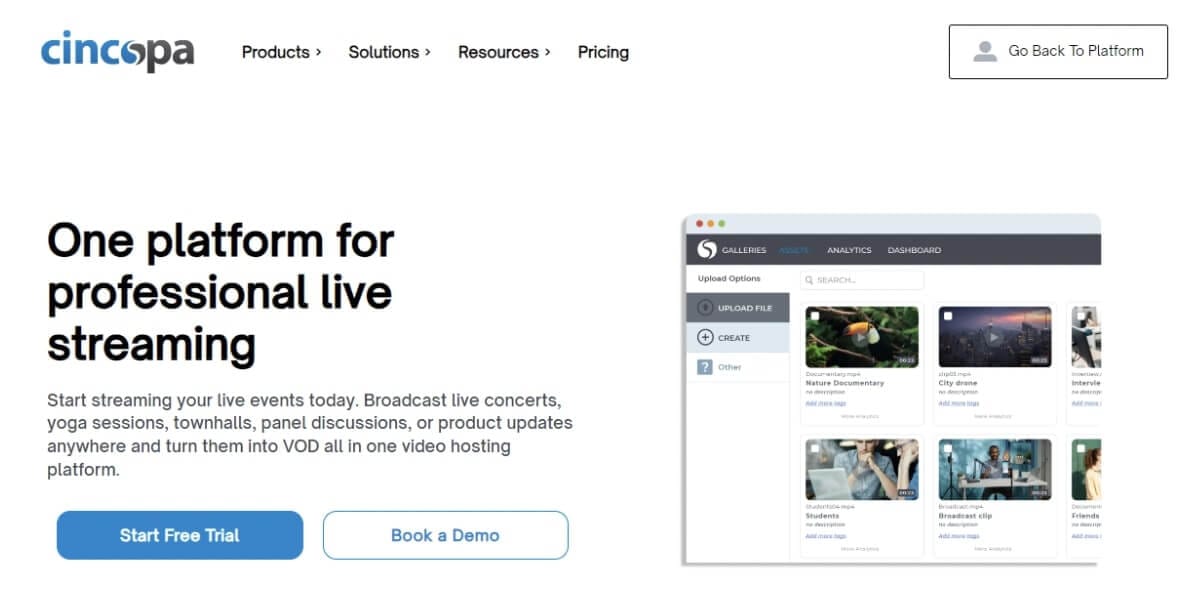Click the 'One platform for professional live streaming' headline
The height and width of the screenshot is (616, 1202).
pyautogui.click(x=221, y=292)
